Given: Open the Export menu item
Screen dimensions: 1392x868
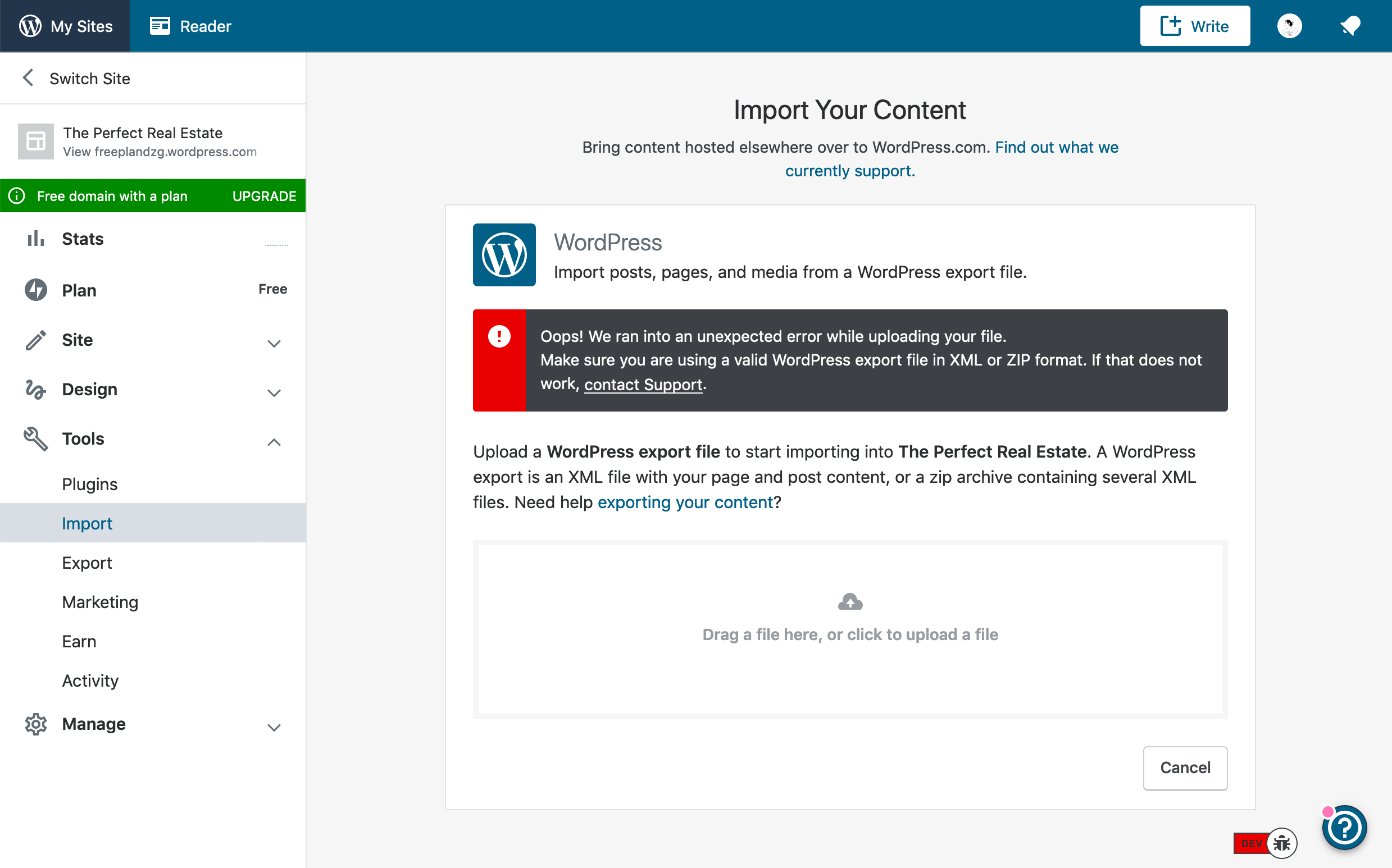Looking at the screenshot, I should 87,563.
